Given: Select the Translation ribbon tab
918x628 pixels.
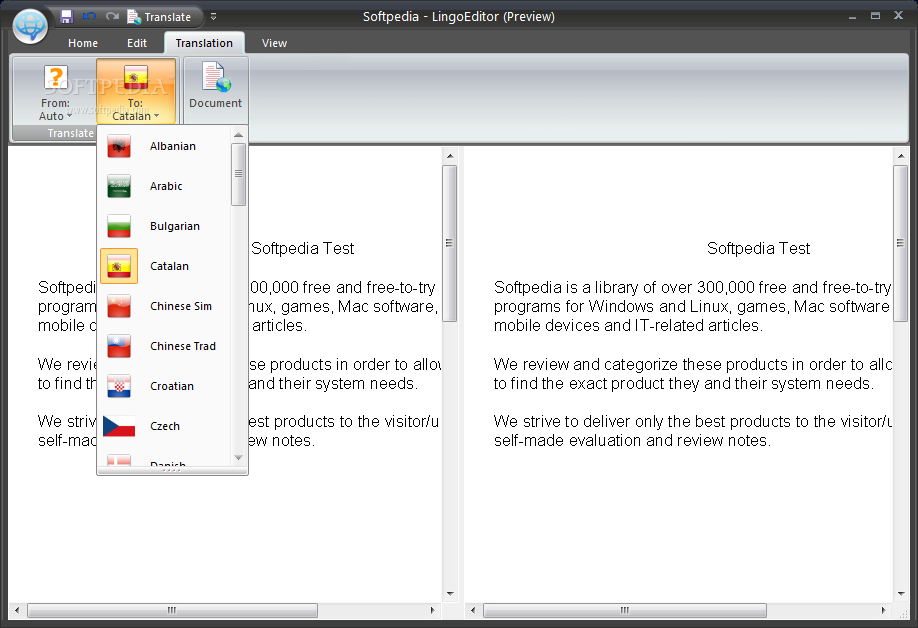Looking at the screenshot, I should (204, 43).
